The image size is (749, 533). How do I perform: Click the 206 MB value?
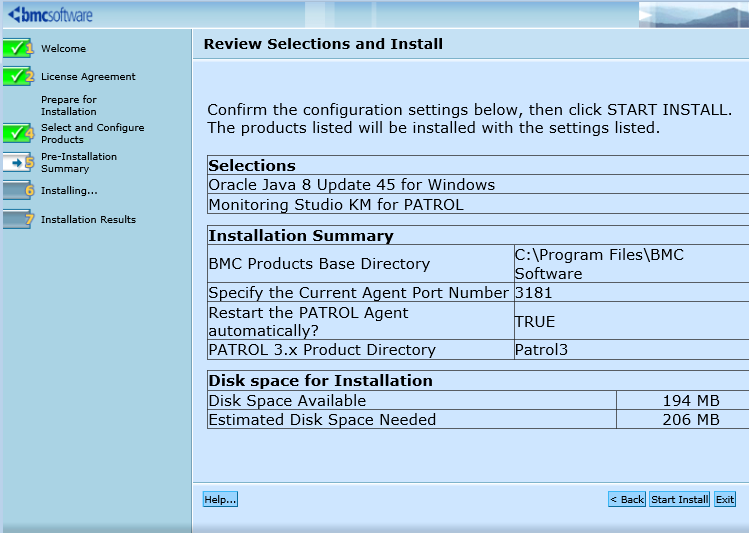tap(690, 419)
